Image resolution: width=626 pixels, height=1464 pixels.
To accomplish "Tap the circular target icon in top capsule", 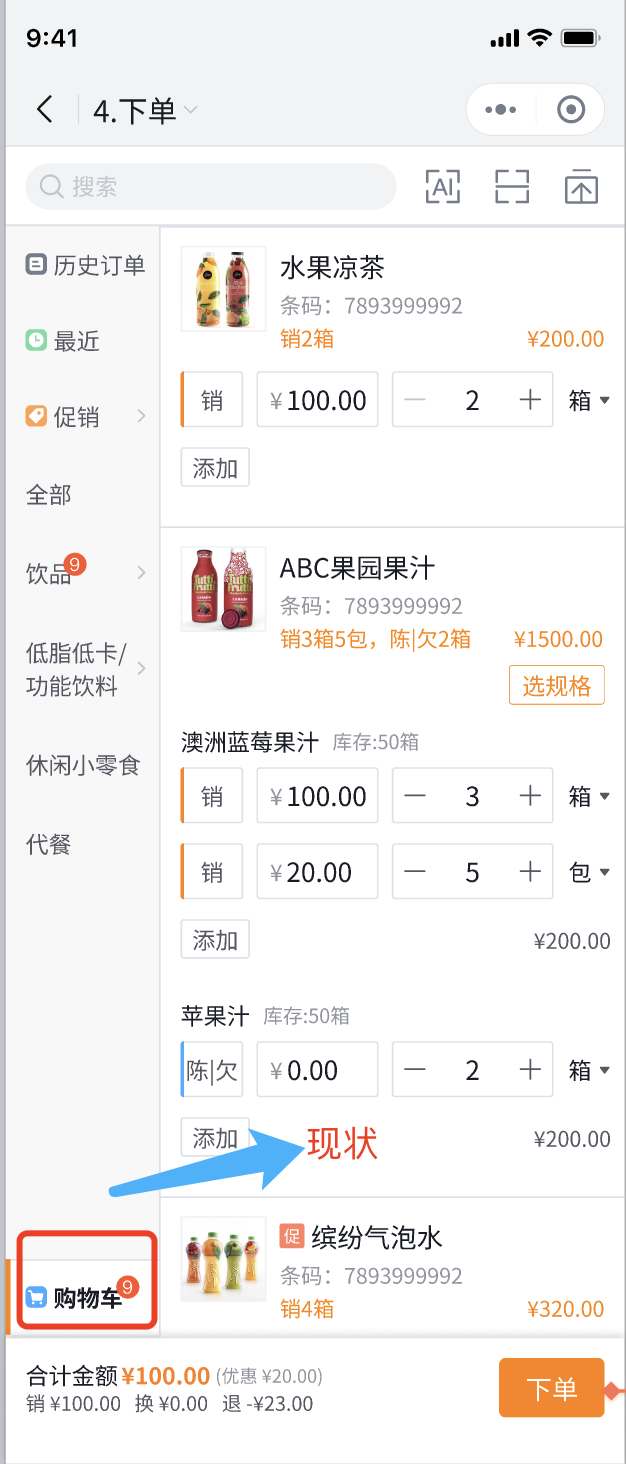I will 570,109.
